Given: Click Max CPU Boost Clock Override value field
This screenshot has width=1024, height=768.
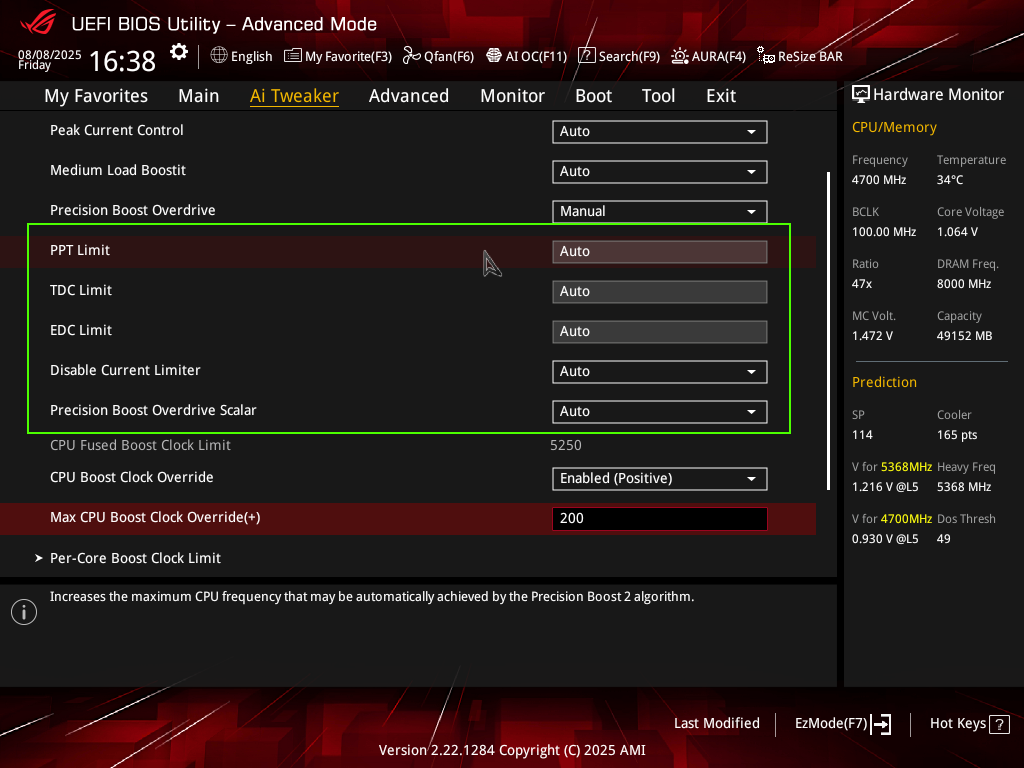Looking at the screenshot, I should pos(660,519).
